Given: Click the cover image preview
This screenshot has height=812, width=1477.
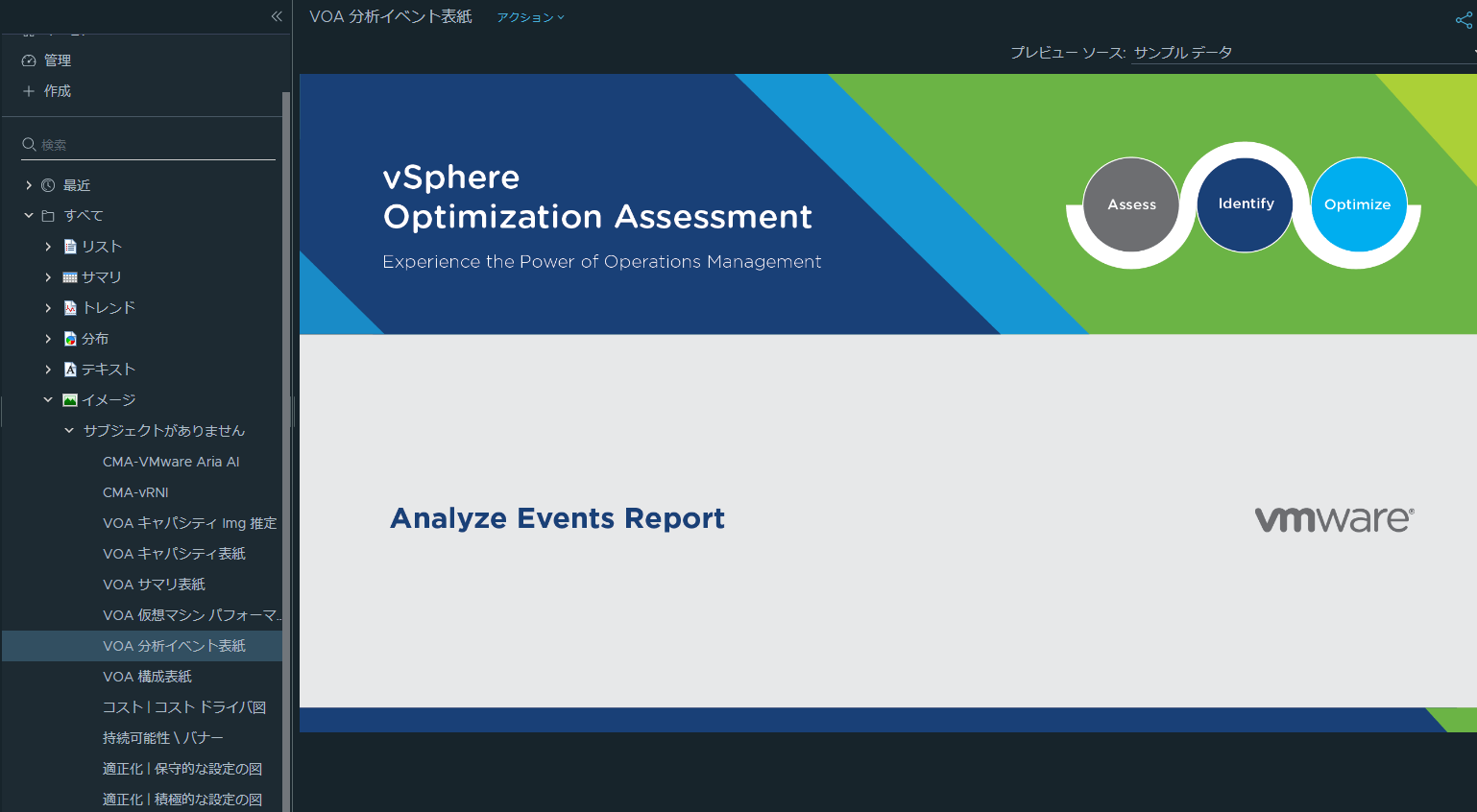Looking at the screenshot, I should pyautogui.click(x=888, y=403).
